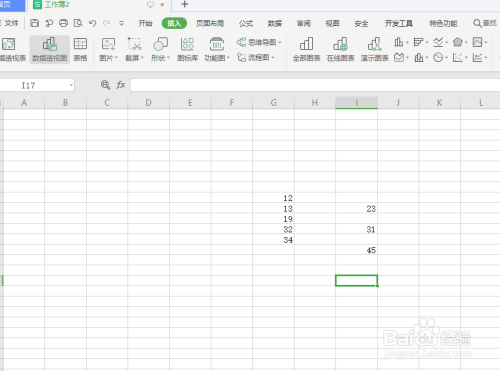Viewport: 500px width, 371px height.
Task: Click the cell containing 45
Action: (356, 250)
